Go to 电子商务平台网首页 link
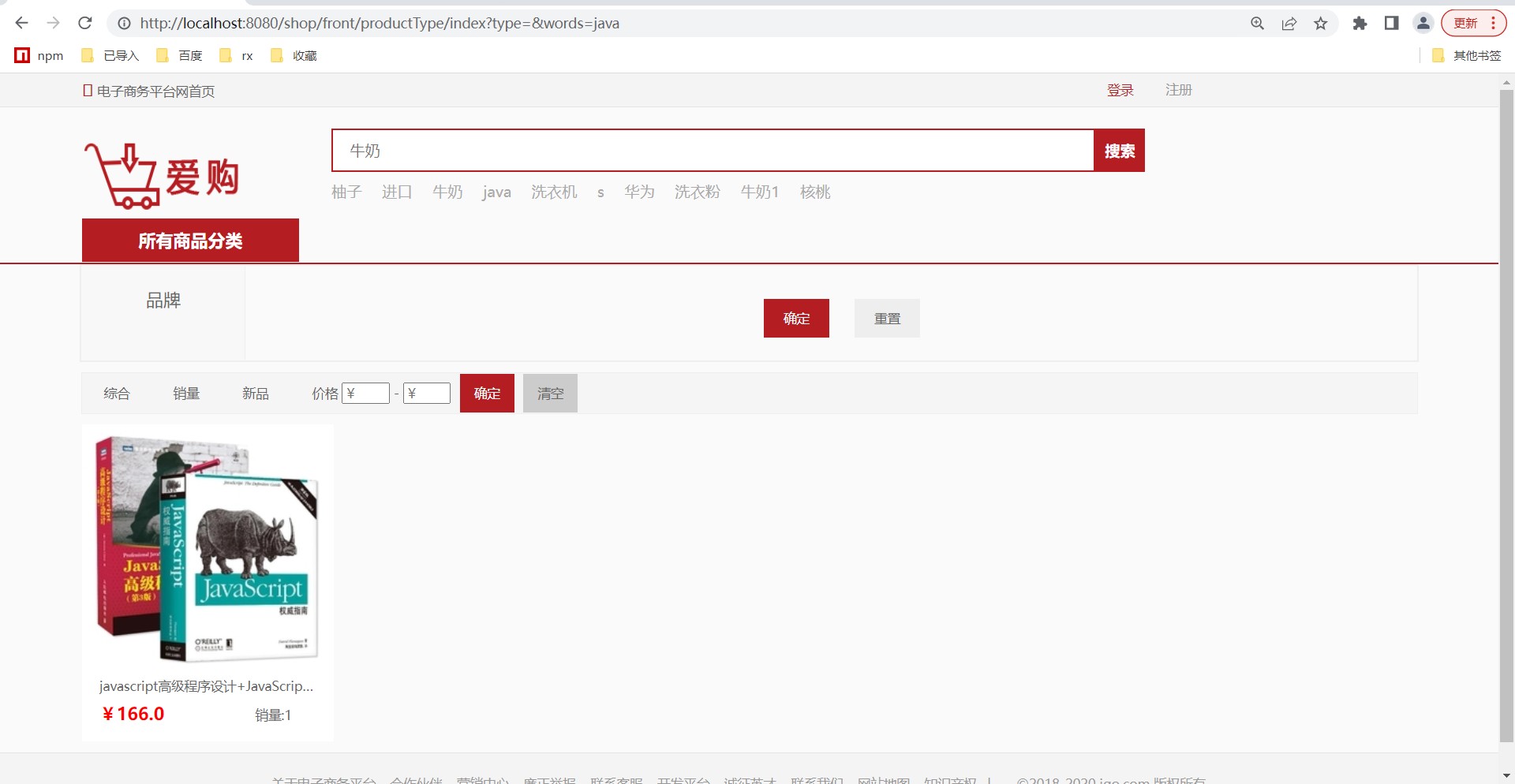This screenshot has width=1515, height=784. 149,91
